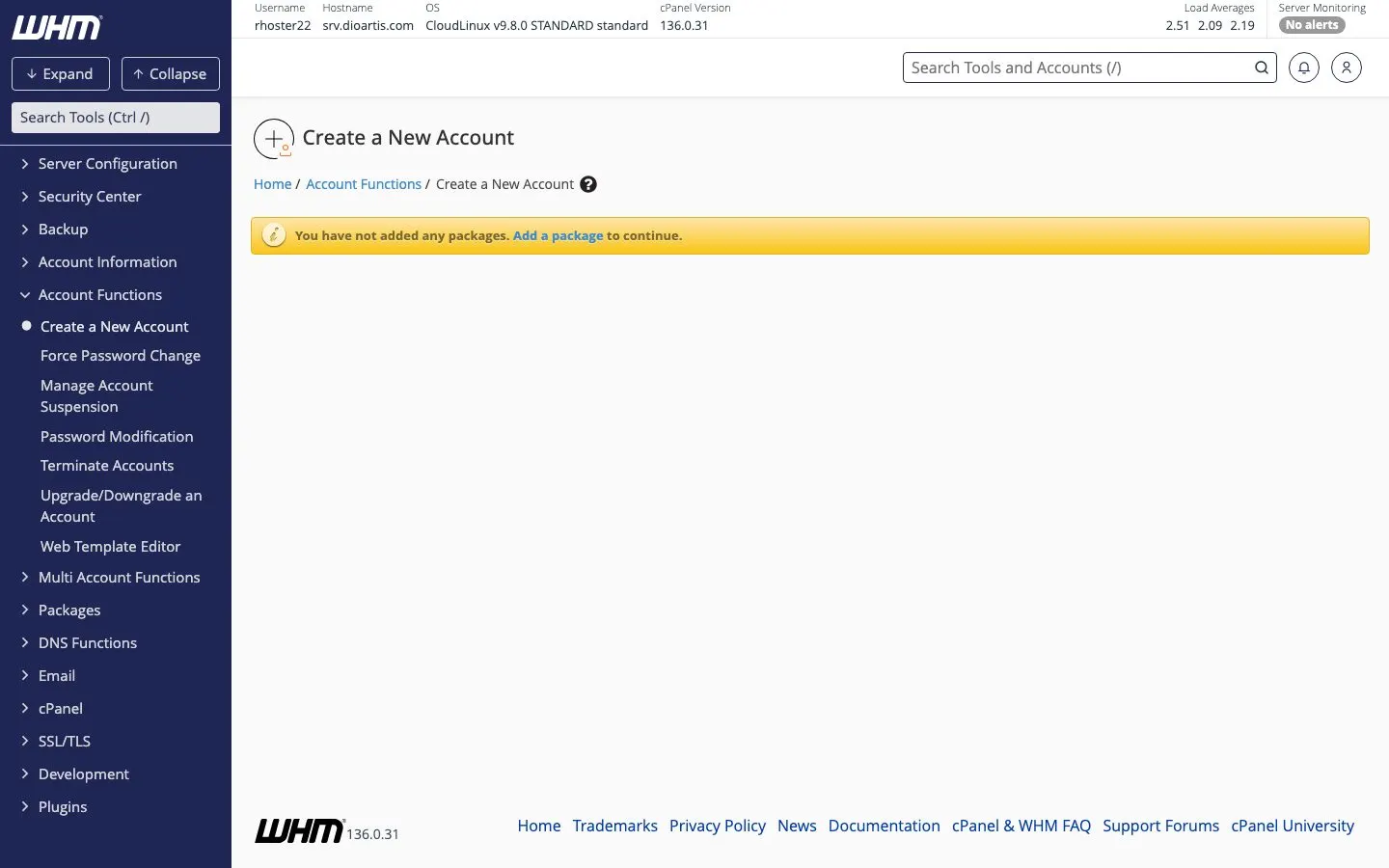
Task: Select Create a New Account in sidebar
Action: click(x=115, y=327)
